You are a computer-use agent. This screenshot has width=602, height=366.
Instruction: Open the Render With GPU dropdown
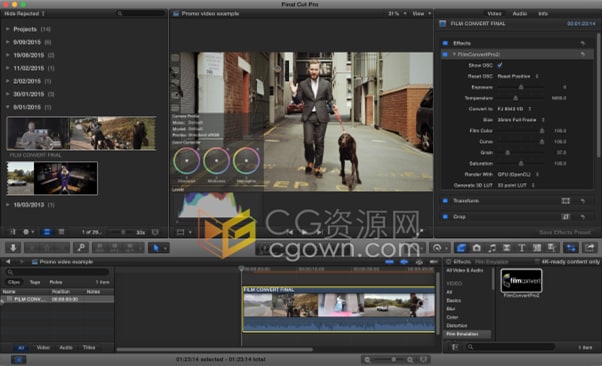point(518,174)
